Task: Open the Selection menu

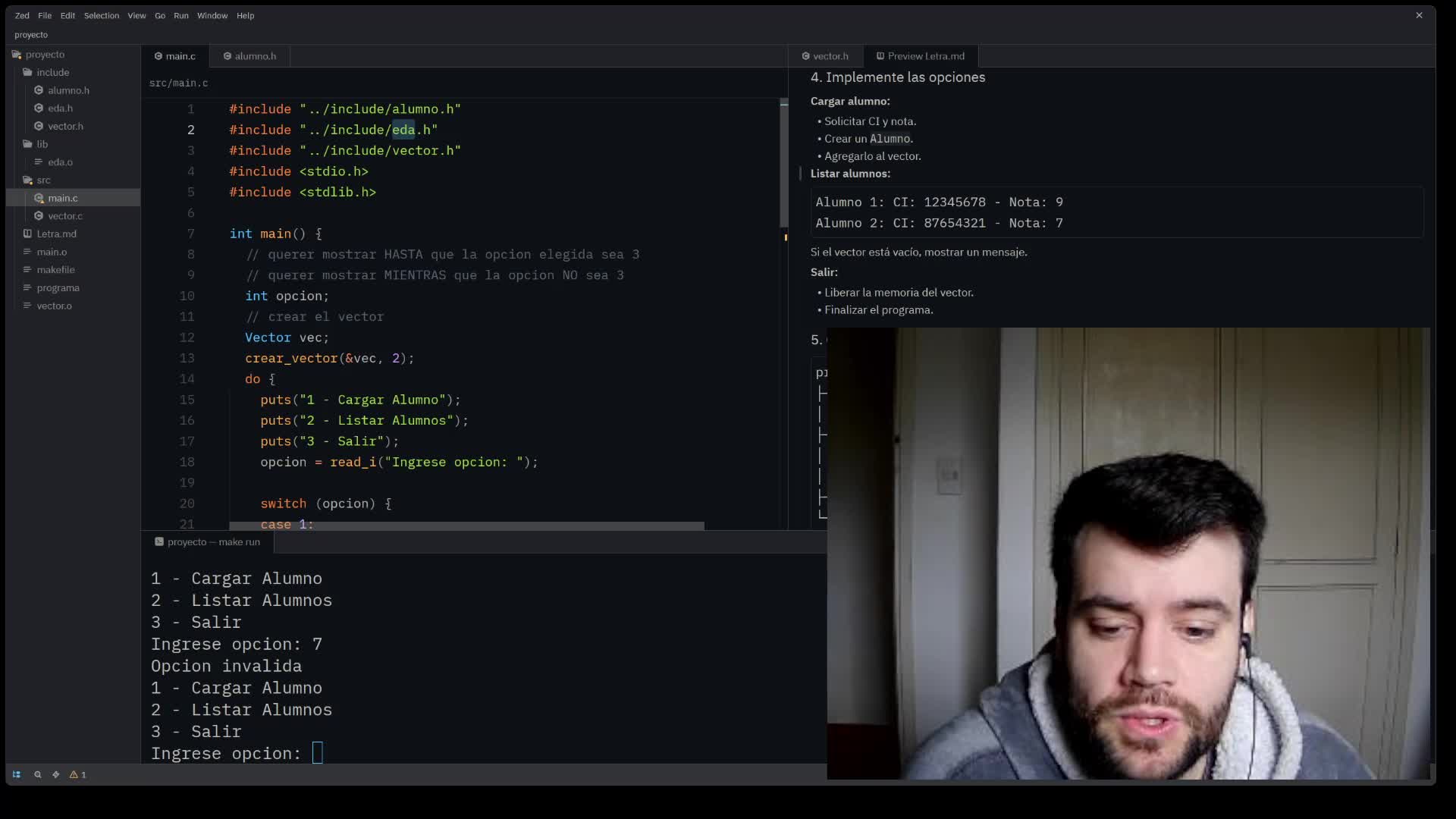Action: (102, 15)
